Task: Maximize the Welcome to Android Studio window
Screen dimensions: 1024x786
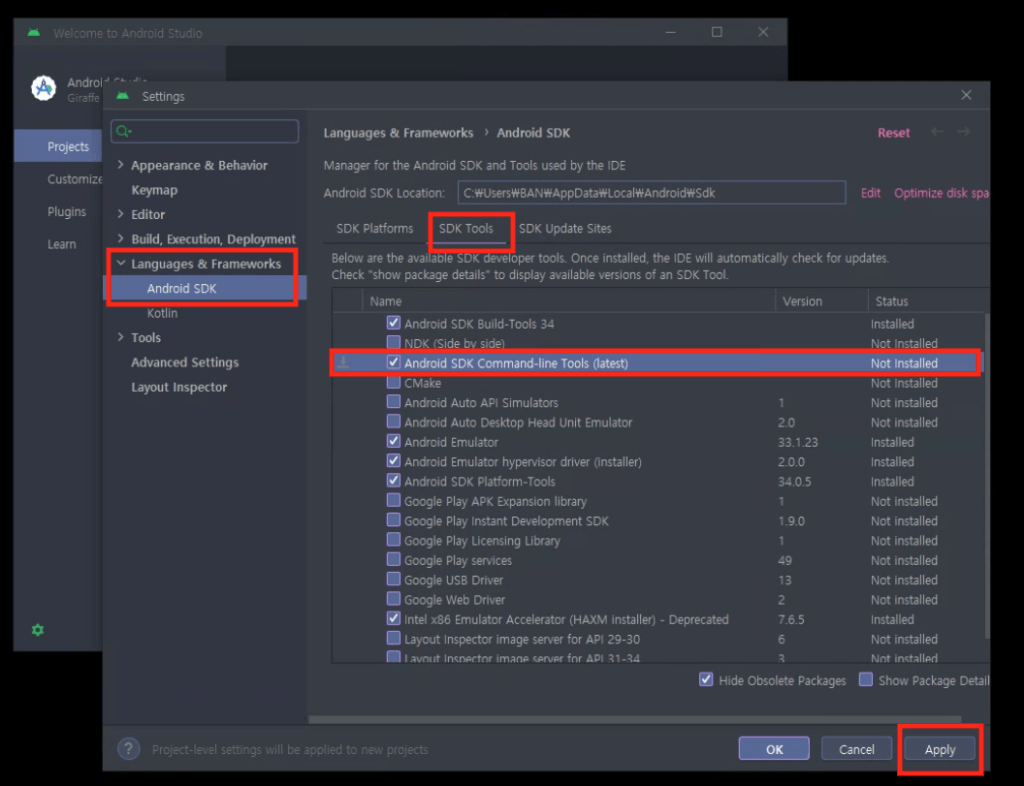Action: click(x=716, y=32)
